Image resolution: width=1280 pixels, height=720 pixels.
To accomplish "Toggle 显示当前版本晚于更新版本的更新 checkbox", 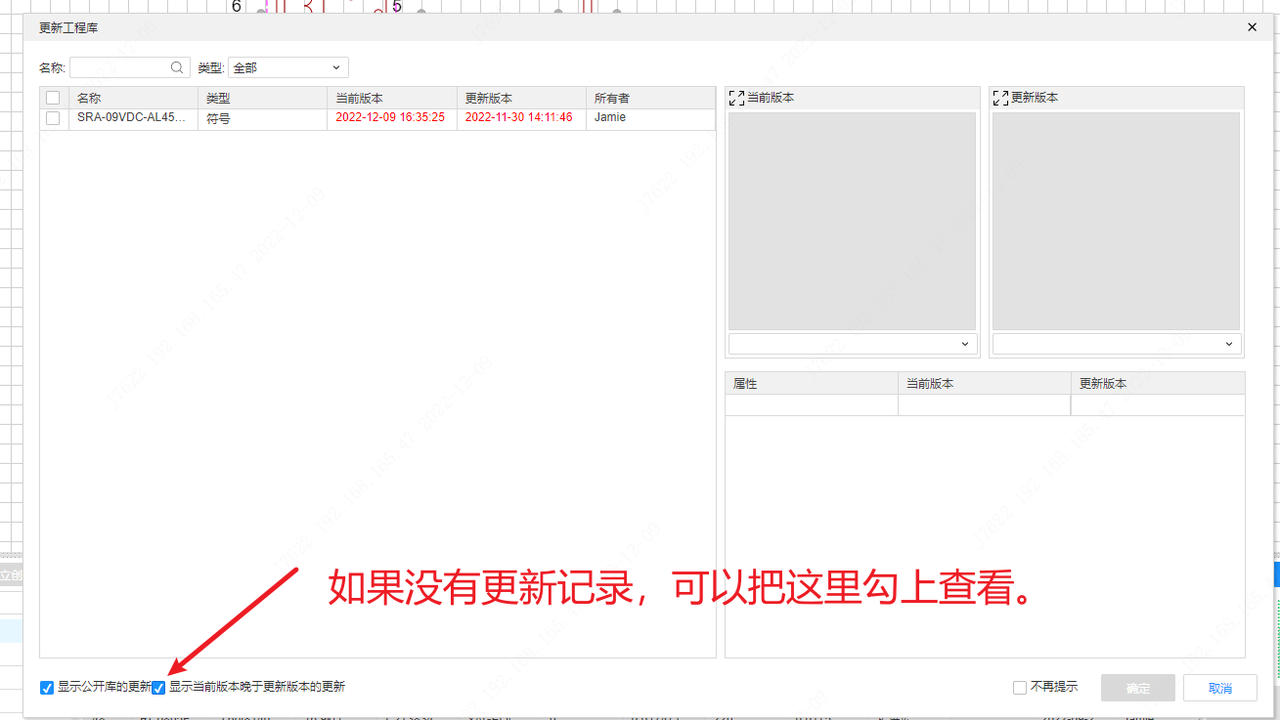I will 158,688.
